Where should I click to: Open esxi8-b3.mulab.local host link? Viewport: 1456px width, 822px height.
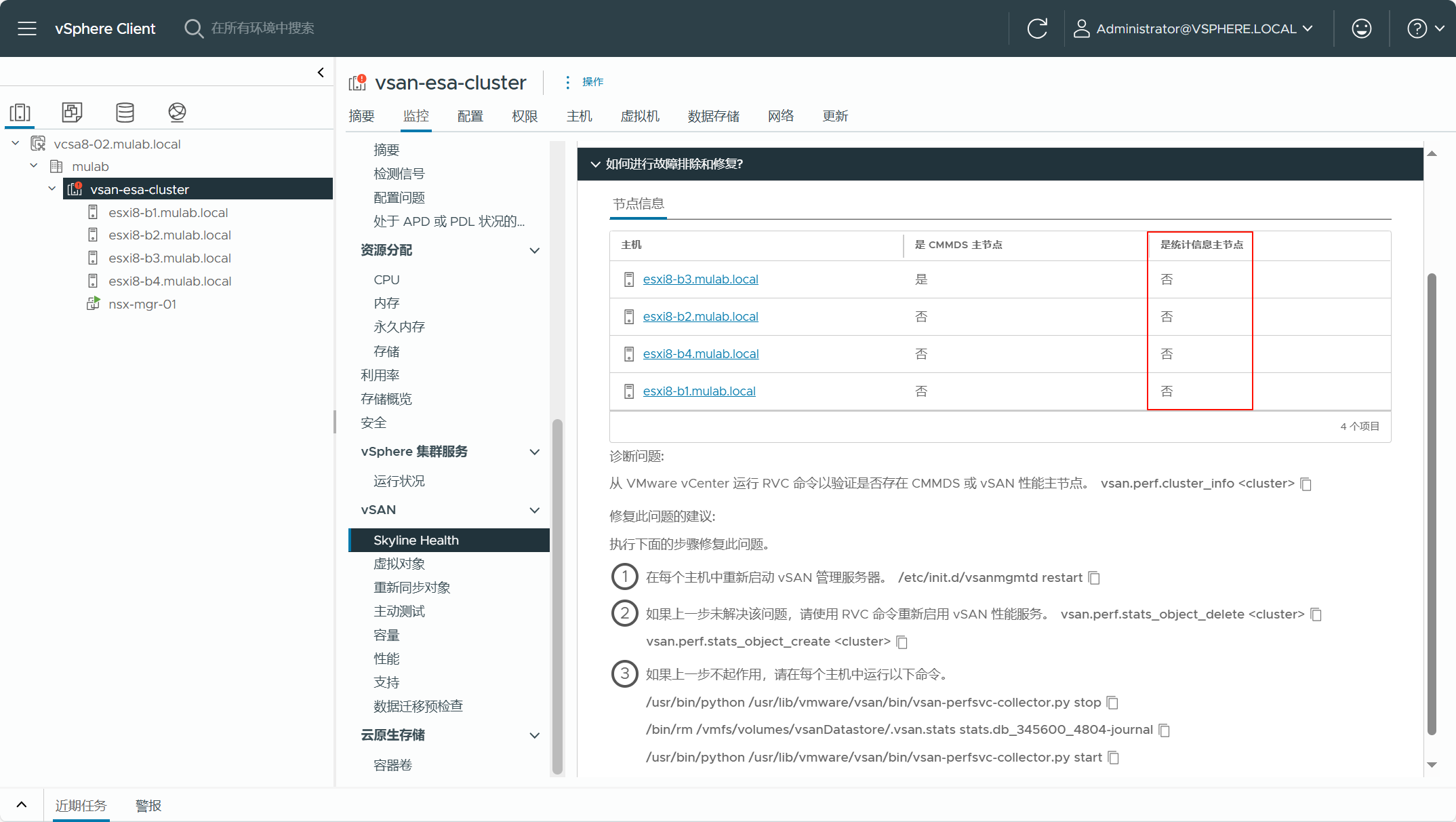point(700,279)
